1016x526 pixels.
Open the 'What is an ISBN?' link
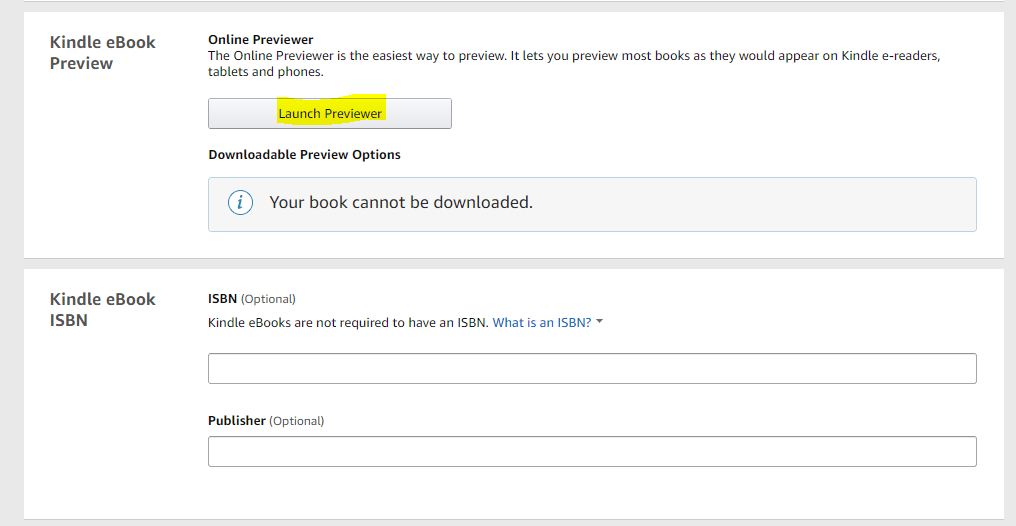coord(541,323)
